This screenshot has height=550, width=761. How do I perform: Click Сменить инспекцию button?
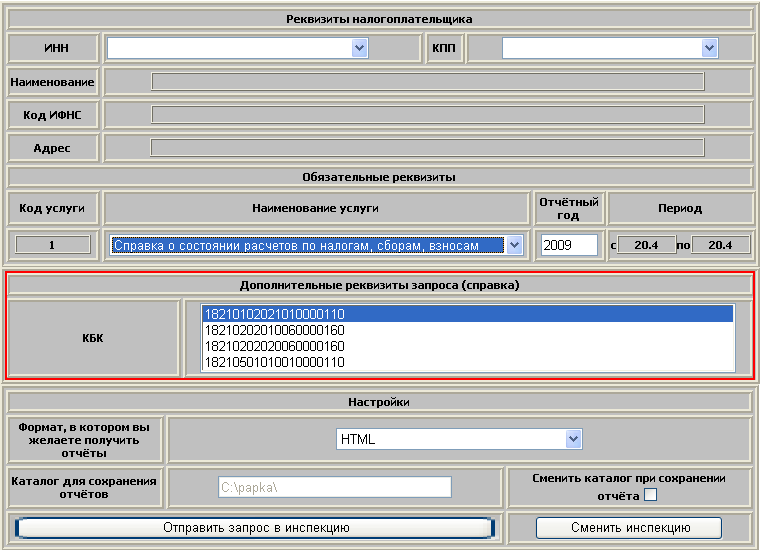tap(629, 528)
